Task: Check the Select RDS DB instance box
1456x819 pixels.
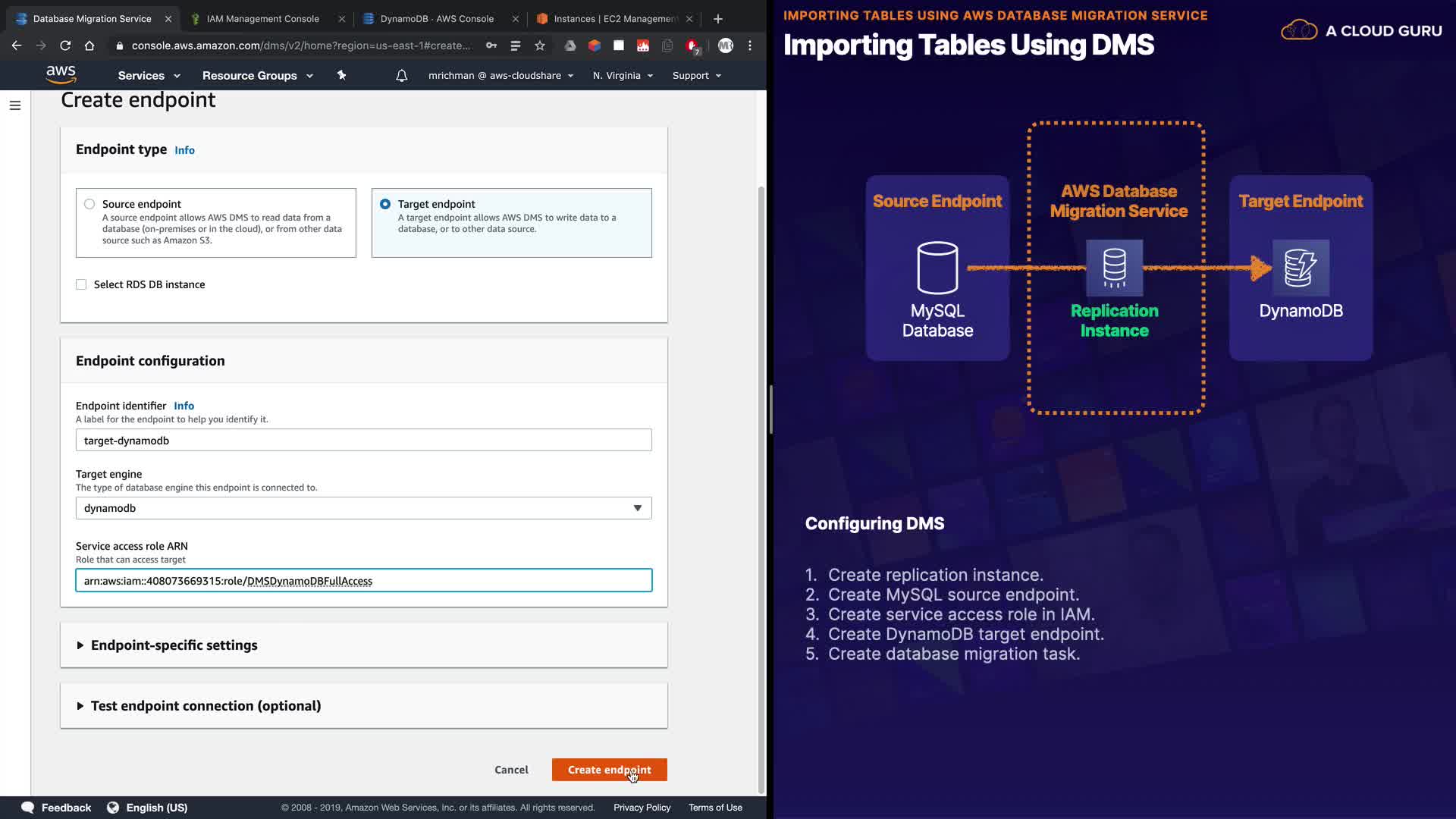Action: point(81,284)
